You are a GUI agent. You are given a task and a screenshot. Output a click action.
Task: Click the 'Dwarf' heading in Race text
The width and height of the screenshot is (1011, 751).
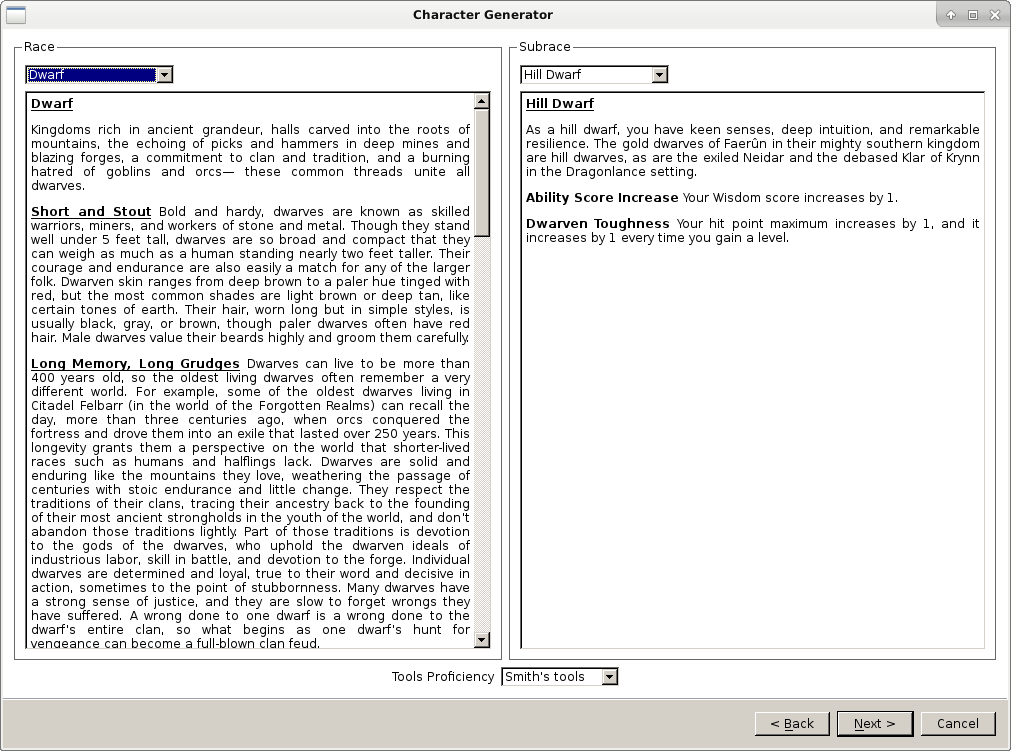click(52, 104)
